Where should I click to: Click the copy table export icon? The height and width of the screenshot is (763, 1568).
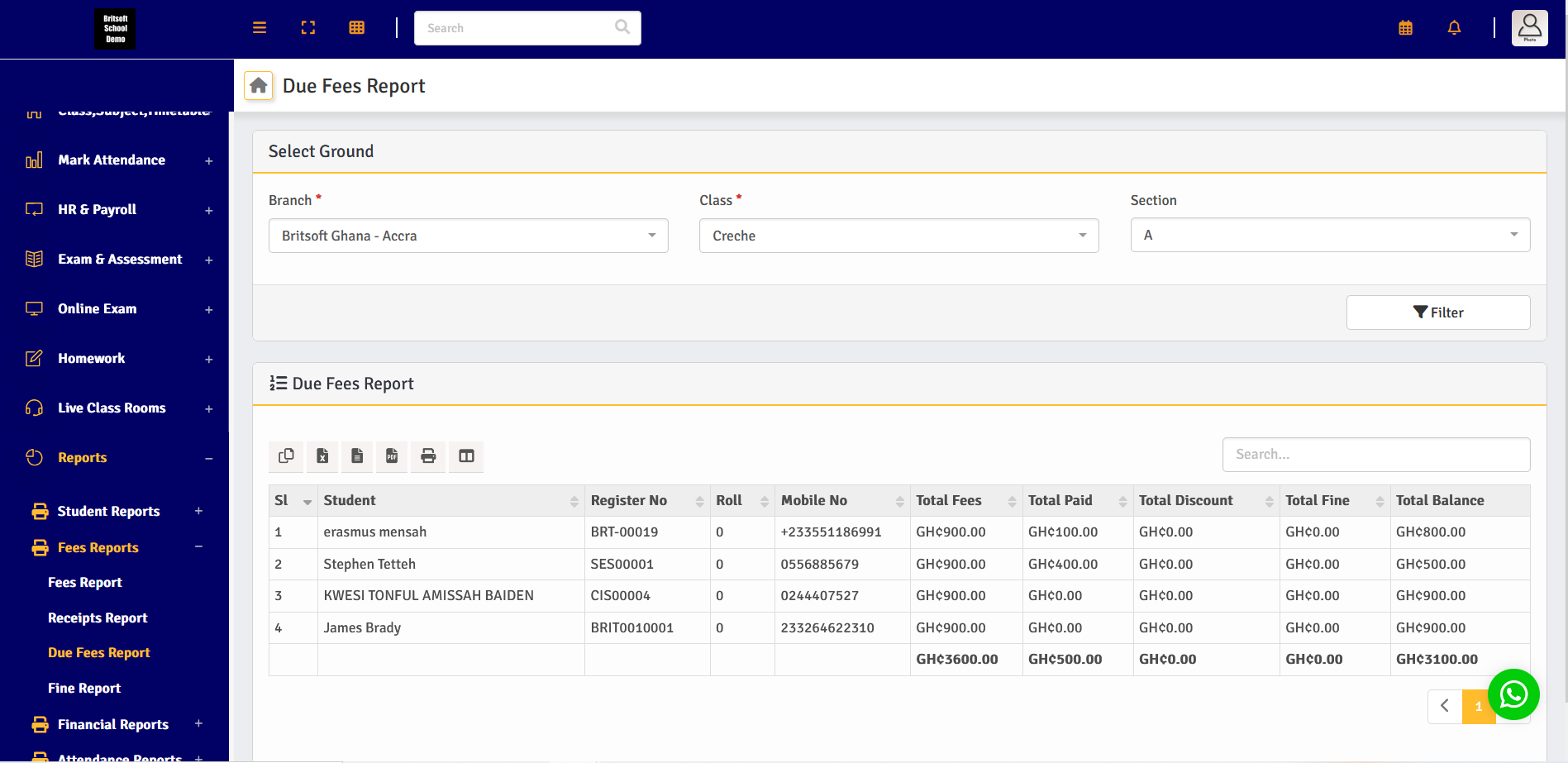point(286,456)
